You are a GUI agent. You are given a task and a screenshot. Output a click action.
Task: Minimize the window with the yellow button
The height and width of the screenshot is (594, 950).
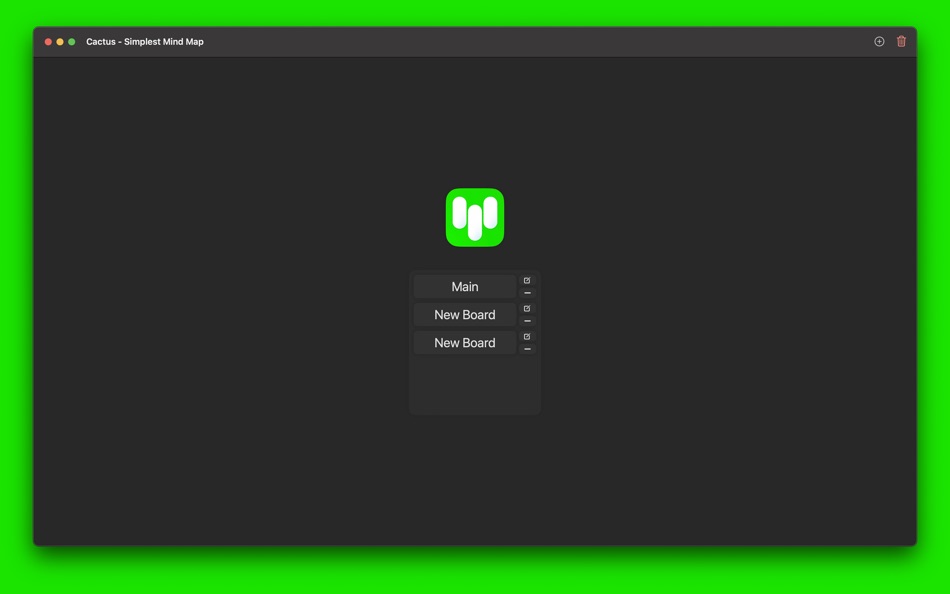[60, 42]
